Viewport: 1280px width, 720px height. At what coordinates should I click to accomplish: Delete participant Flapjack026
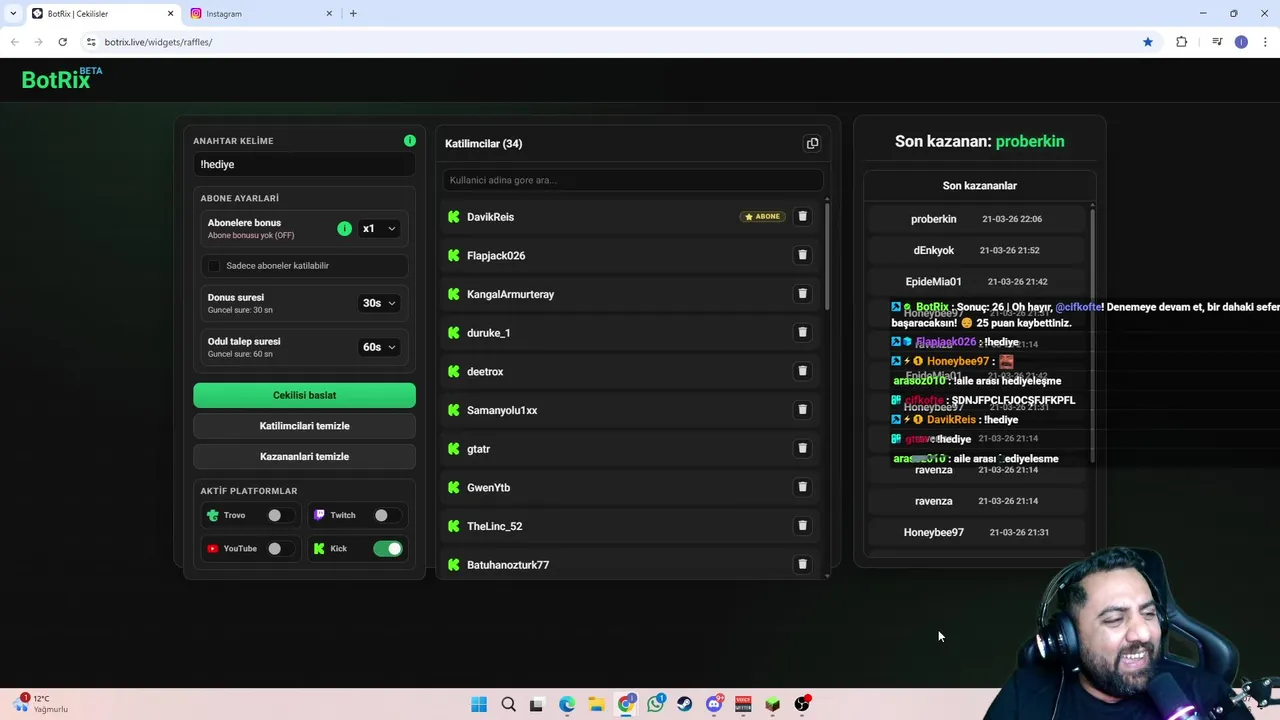[802, 255]
